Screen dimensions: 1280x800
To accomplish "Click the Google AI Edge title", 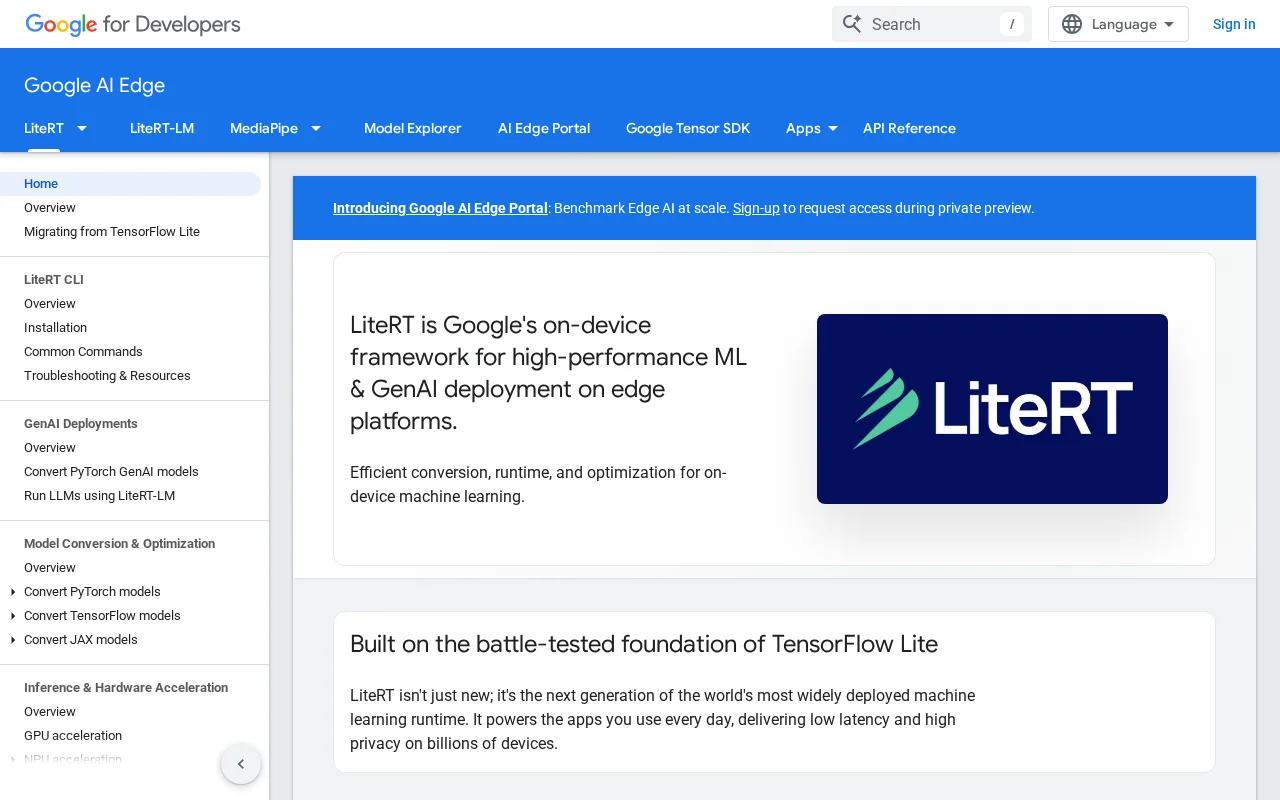I will pyautogui.click(x=94, y=85).
